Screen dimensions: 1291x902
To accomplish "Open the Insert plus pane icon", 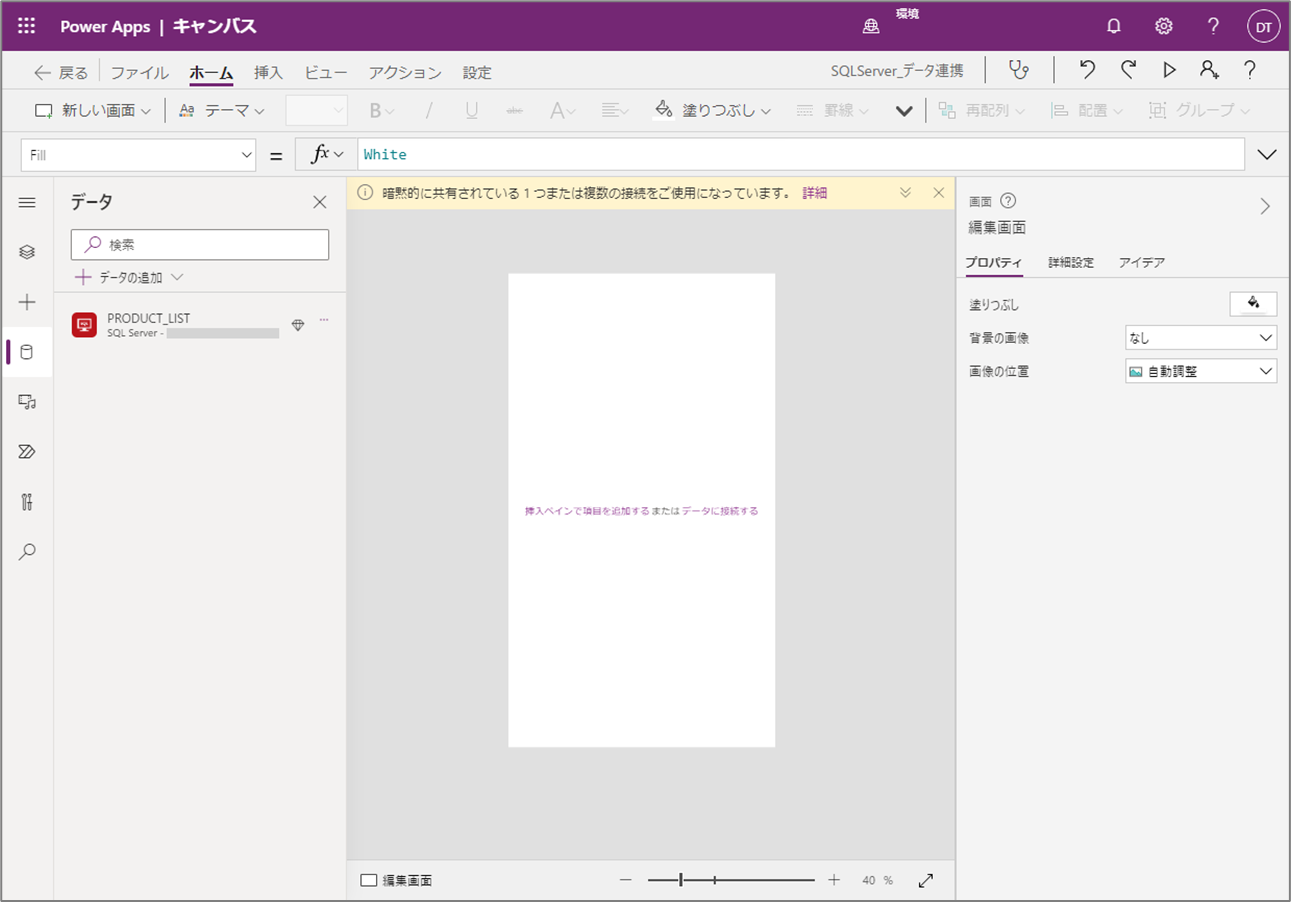I will 27,302.
